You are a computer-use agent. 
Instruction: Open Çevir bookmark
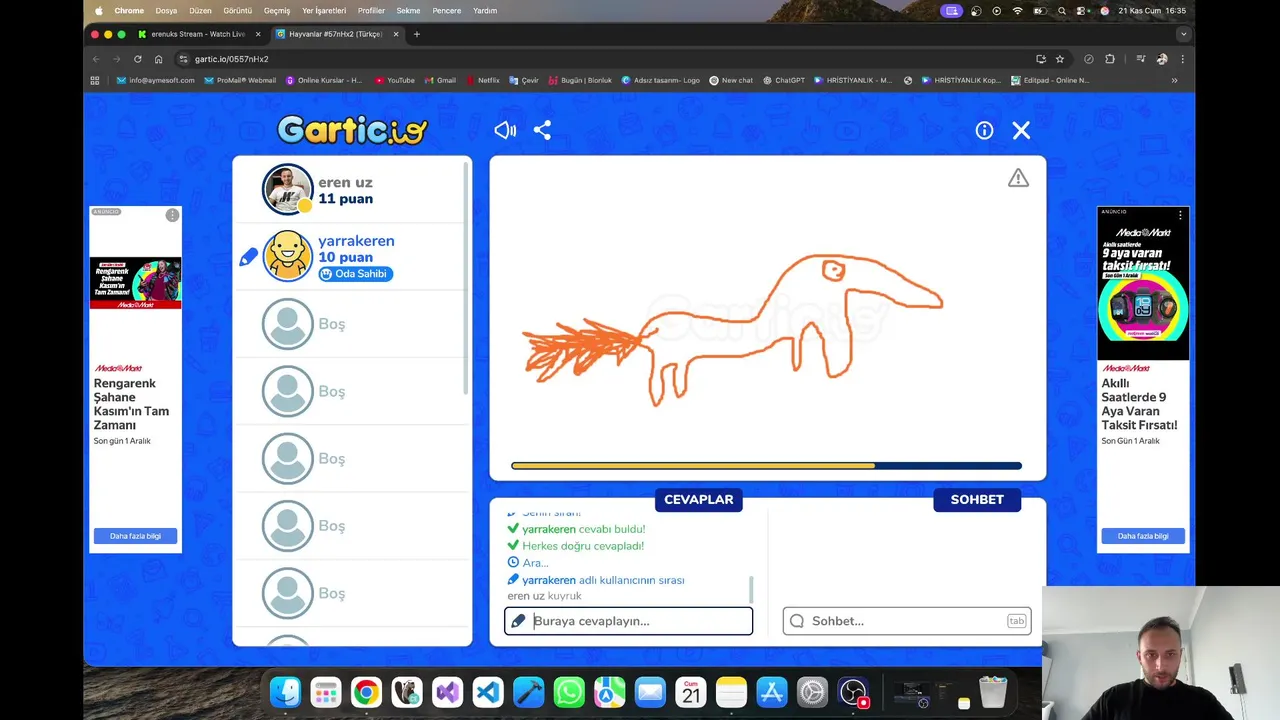click(524, 80)
